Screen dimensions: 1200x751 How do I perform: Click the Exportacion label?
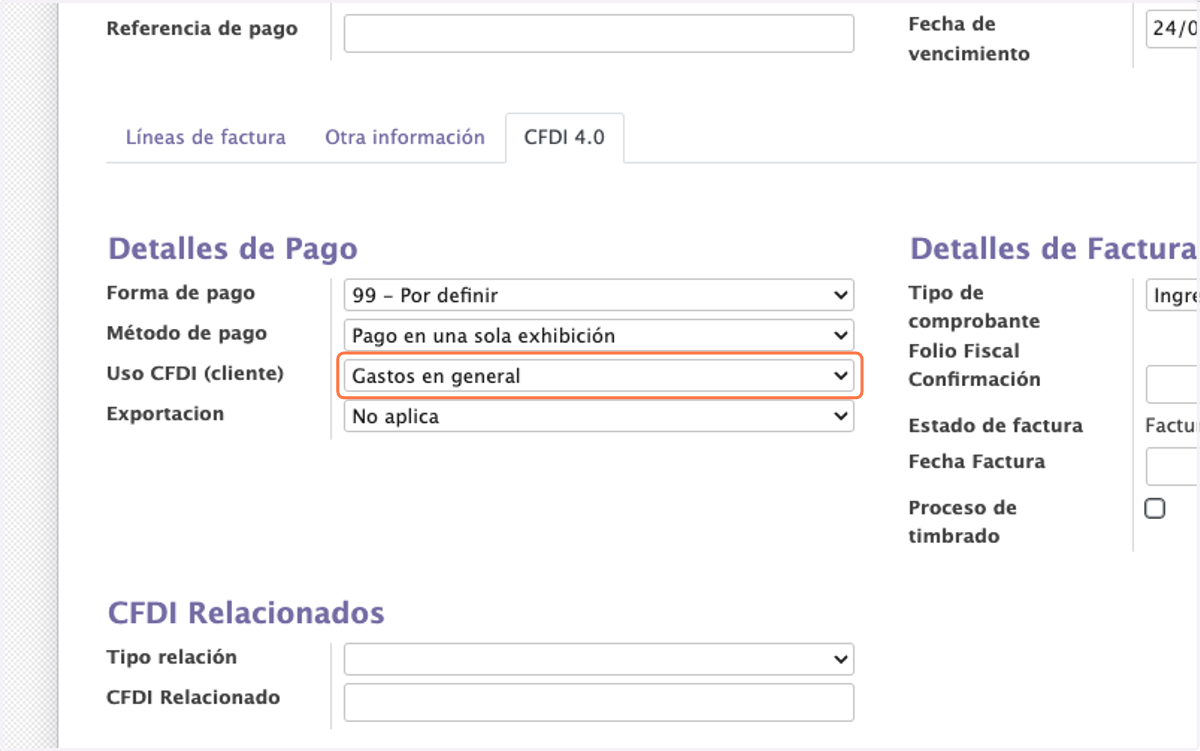coord(165,413)
